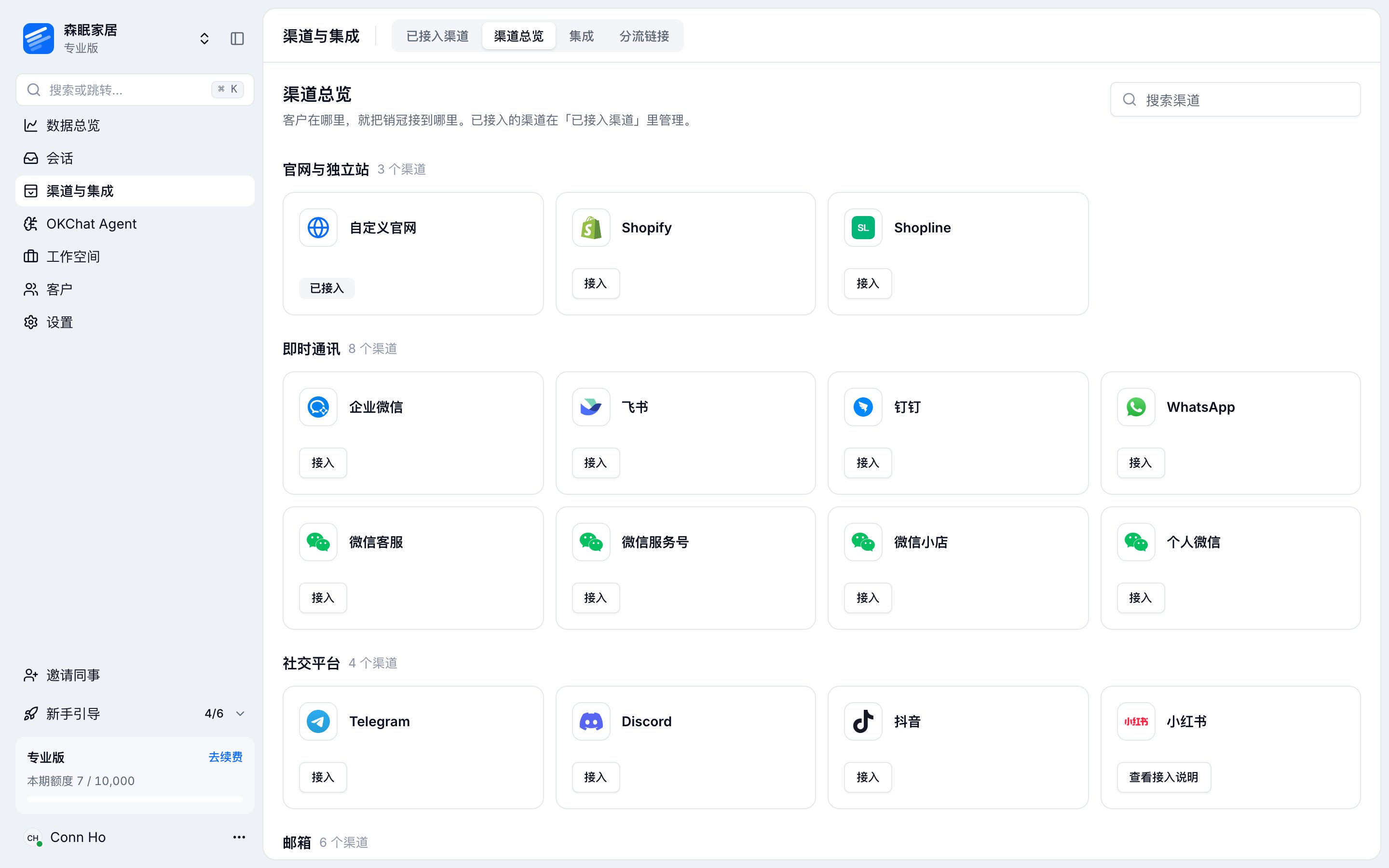Screen dimensions: 1389x868
Task: Click the 邮箱 section heading
Action: pos(297,843)
